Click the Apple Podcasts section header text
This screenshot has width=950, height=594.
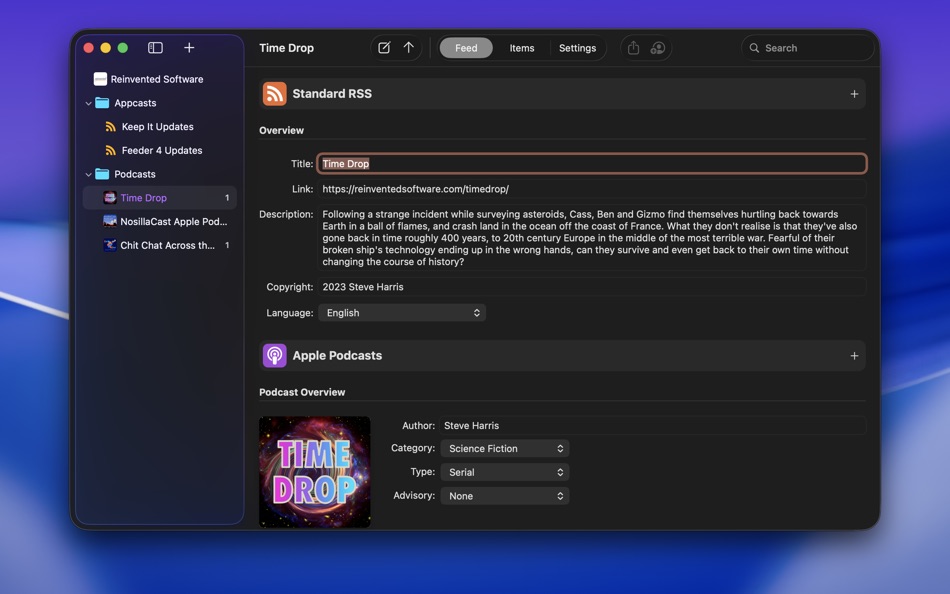pos(337,356)
